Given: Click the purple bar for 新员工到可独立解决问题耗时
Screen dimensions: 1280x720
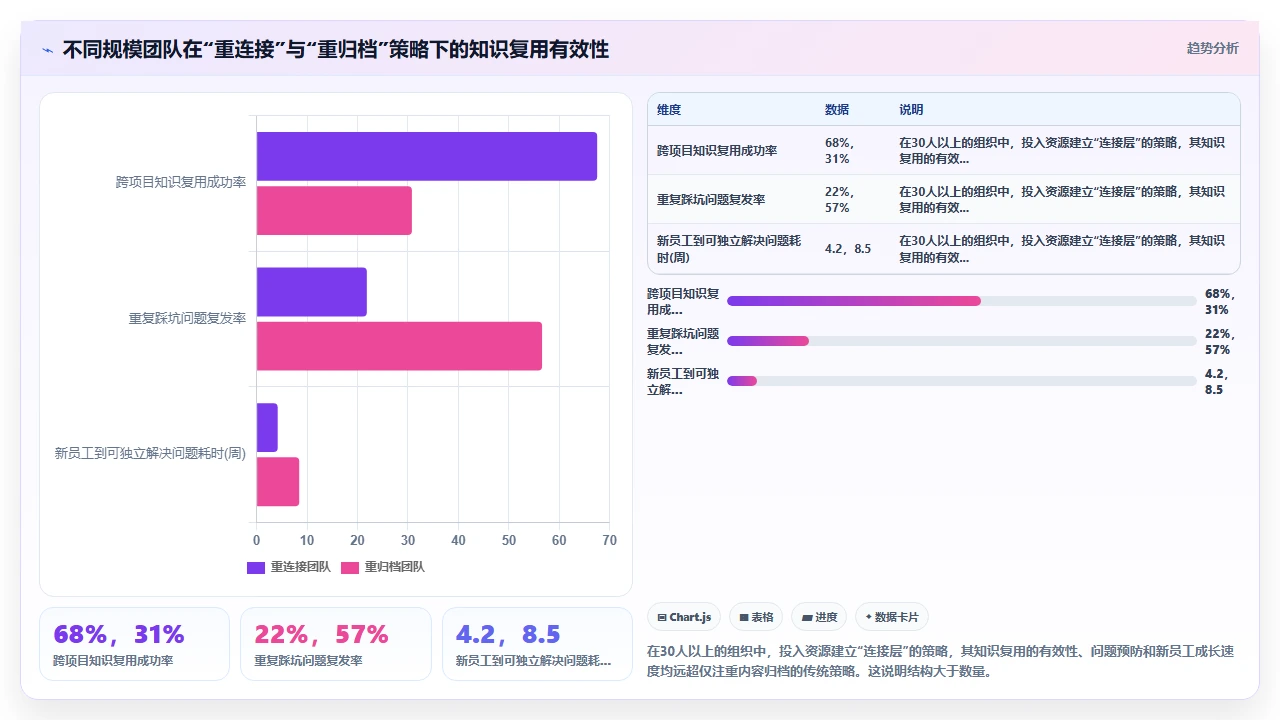Looking at the screenshot, I should tap(267, 427).
